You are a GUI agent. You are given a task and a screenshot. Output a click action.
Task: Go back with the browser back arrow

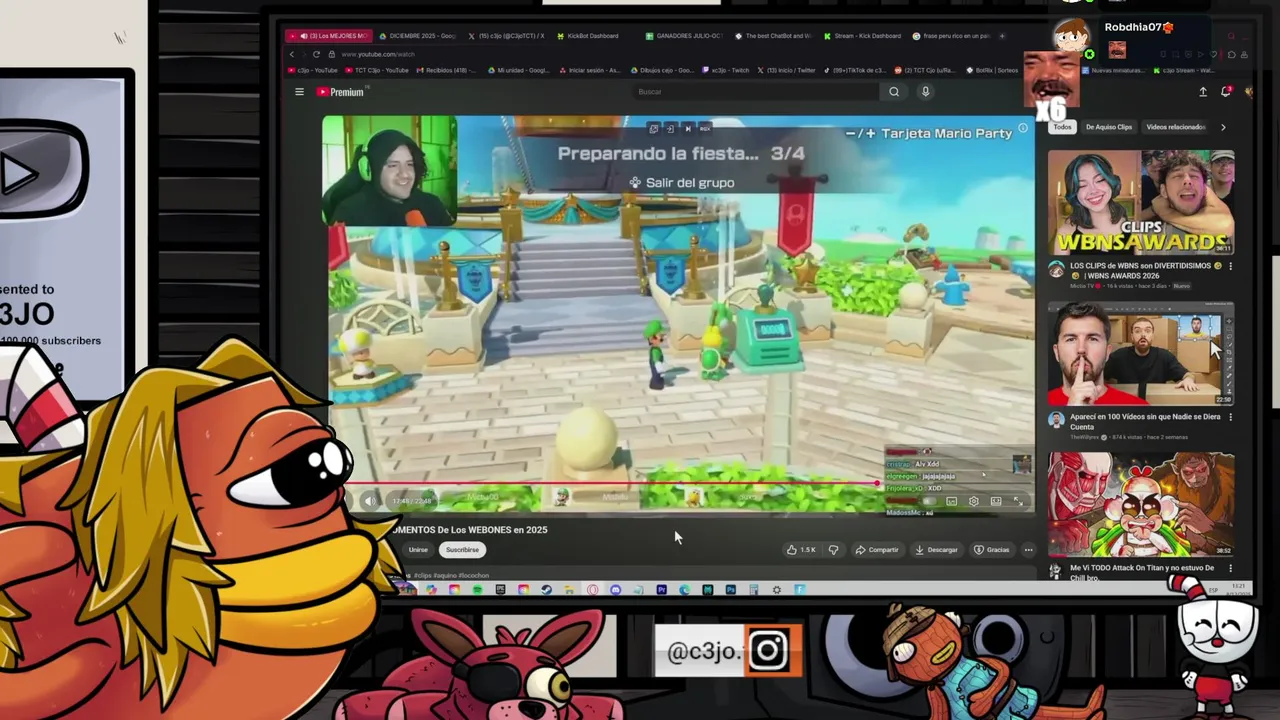tap(292, 54)
